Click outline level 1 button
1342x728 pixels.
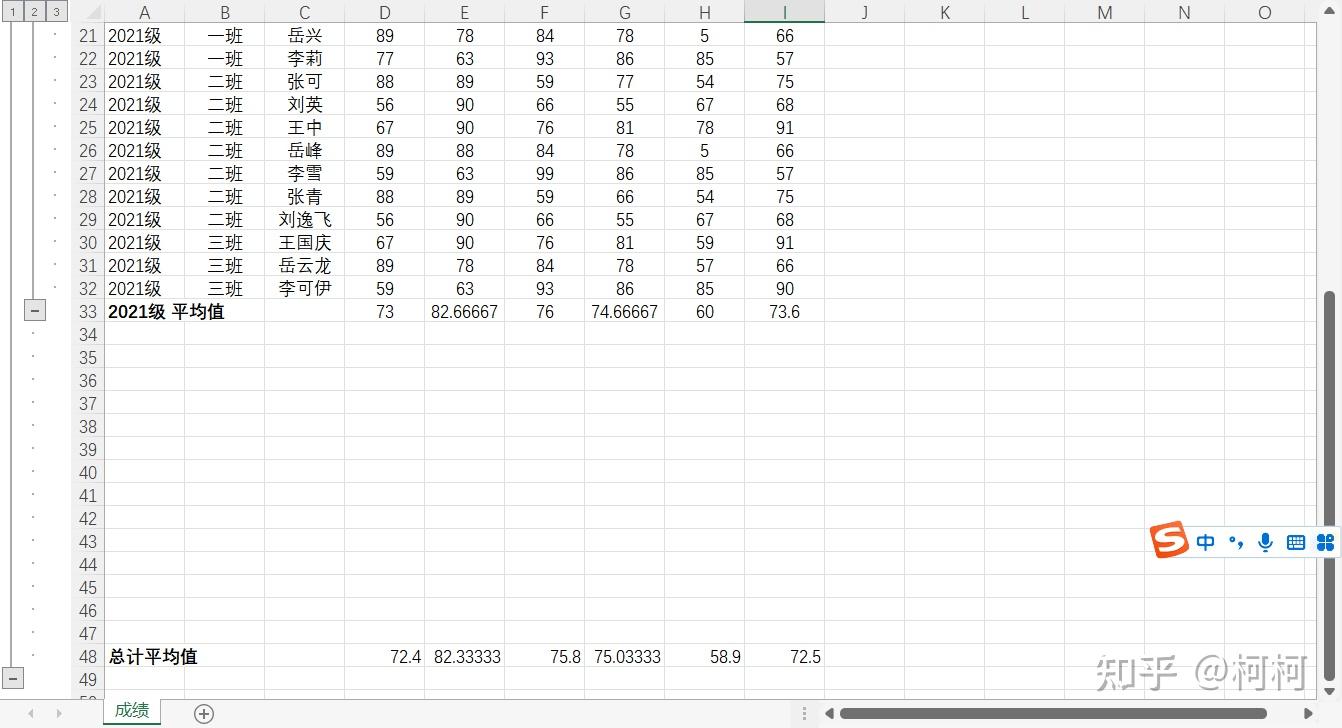(x=12, y=12)
